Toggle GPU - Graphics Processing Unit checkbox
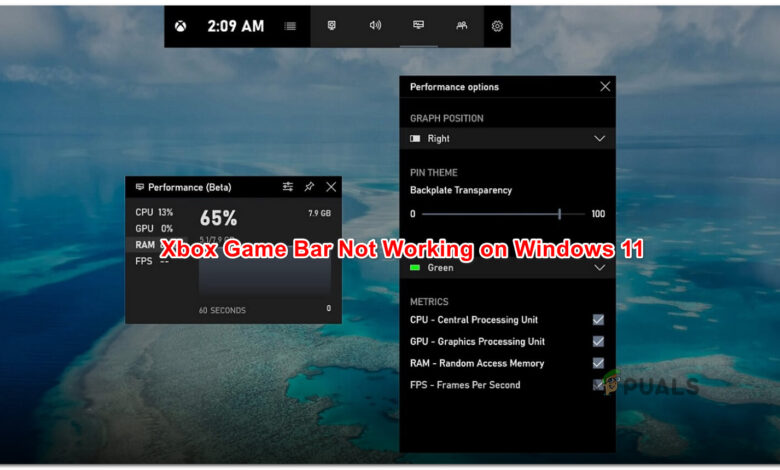 point(598,342)
